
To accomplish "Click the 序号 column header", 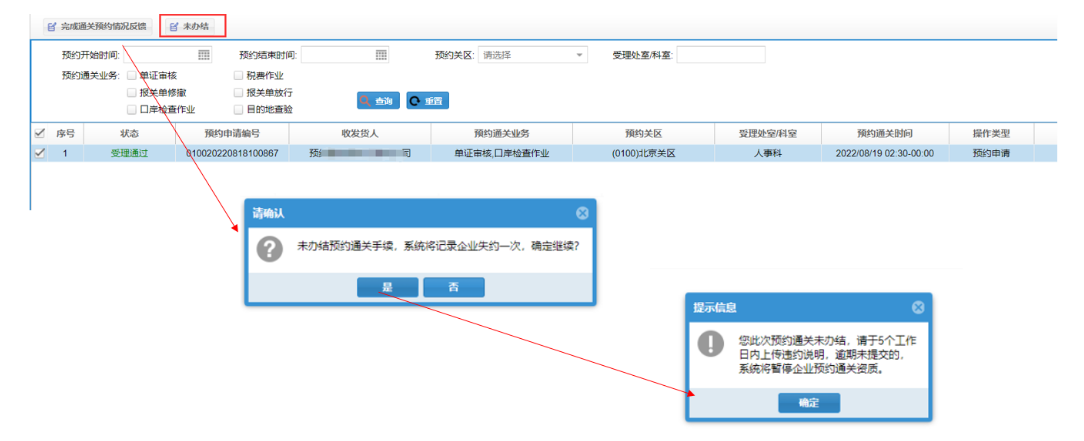I will [x=66, y=133].
